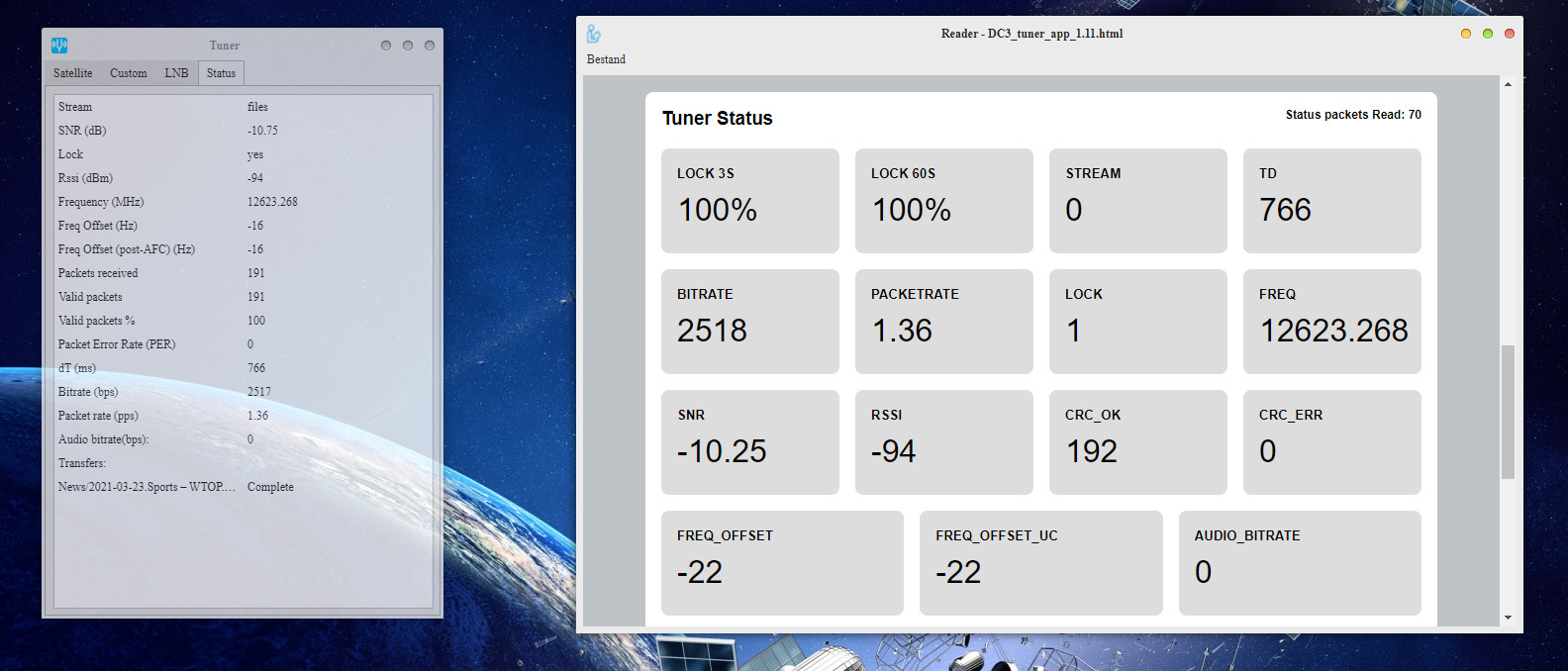Click the Tuner app icon in title bar
Image resolution: width=1568 pixels, height=671 pixels.
pyautogui.click(x=59, y=46)
